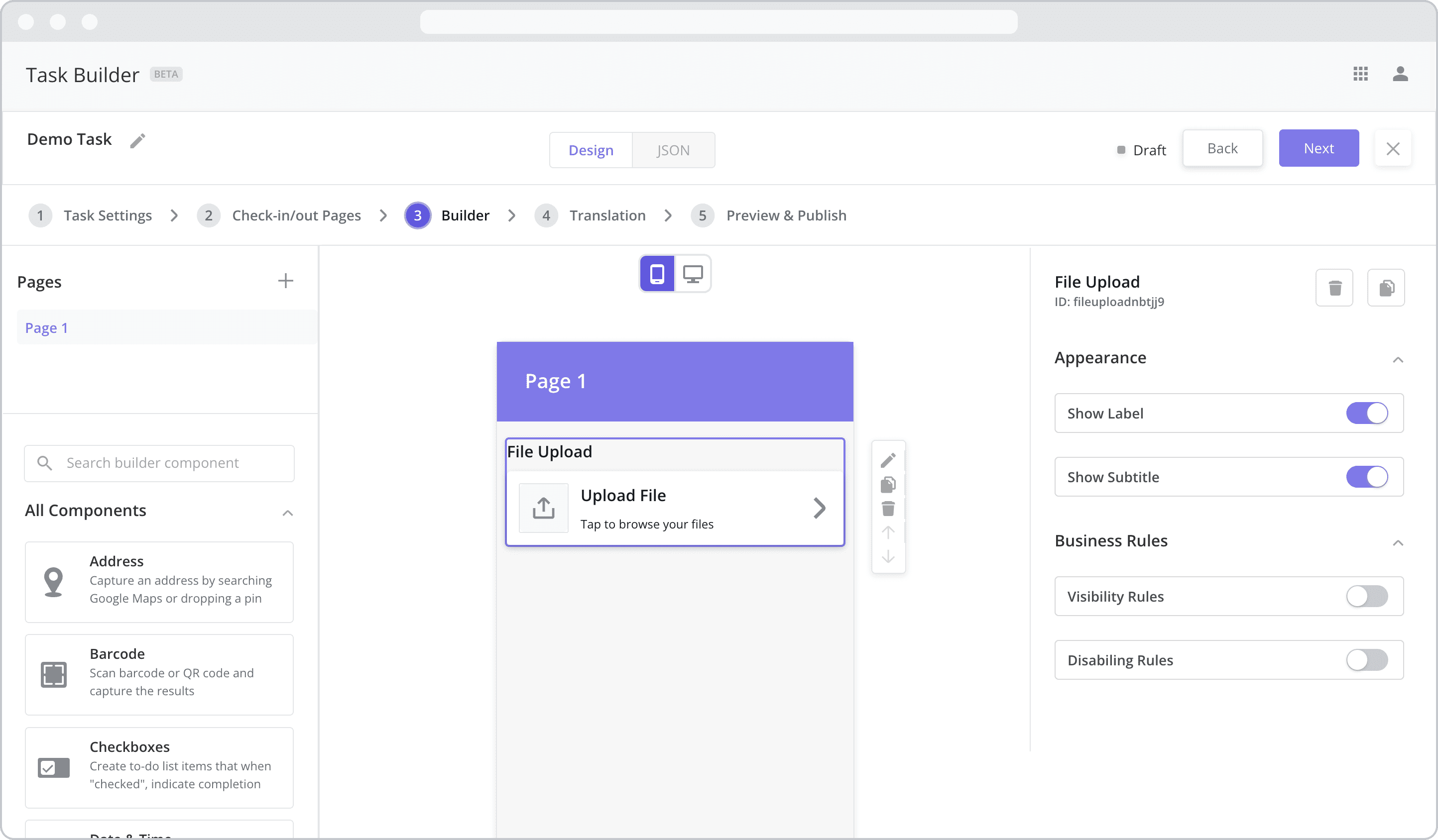1438x840 pixels.
Task: Click the Search builder component field
Action: 159,463
